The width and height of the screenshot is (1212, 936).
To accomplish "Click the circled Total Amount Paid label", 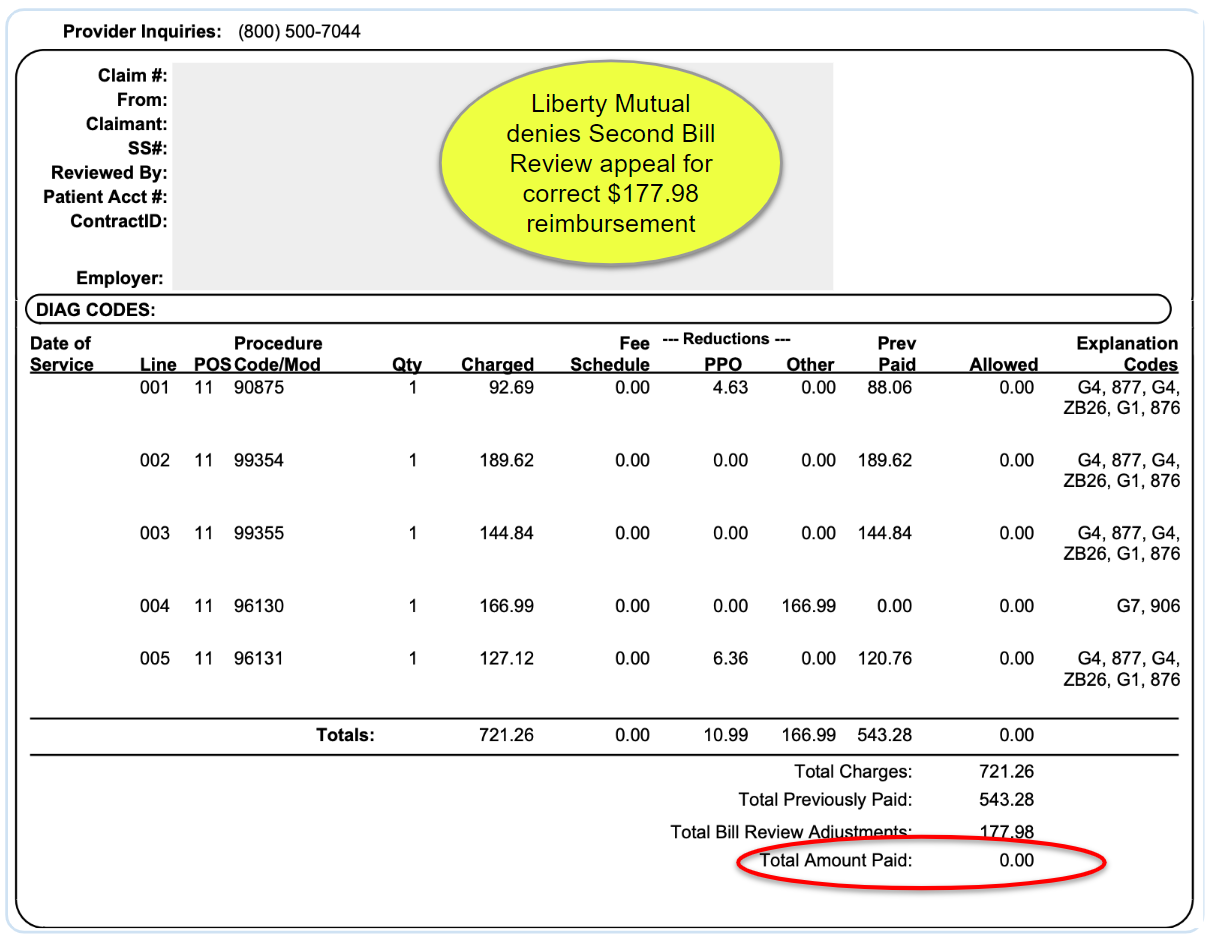I will [x=836, y=860].
